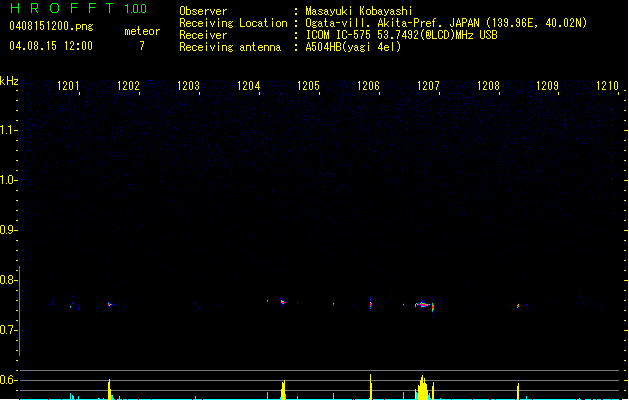Click the 1207 time axis label
The height and width of the screenshot is (400, 629).
428,86
